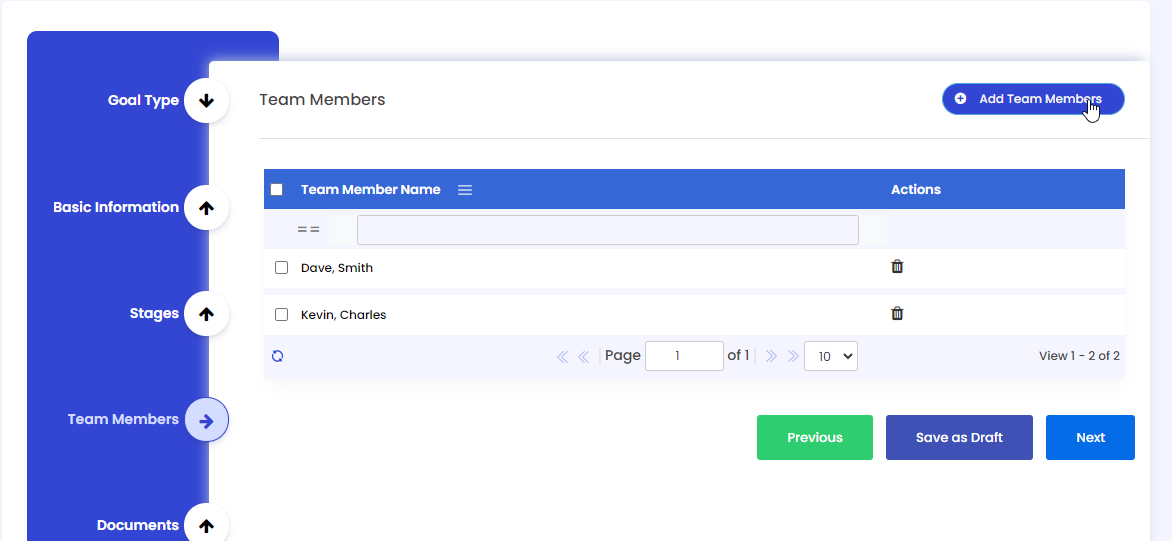1172x541 pixels.
Task: Click the page number input box
Action: pyautogui.click(x=684, y=356)
